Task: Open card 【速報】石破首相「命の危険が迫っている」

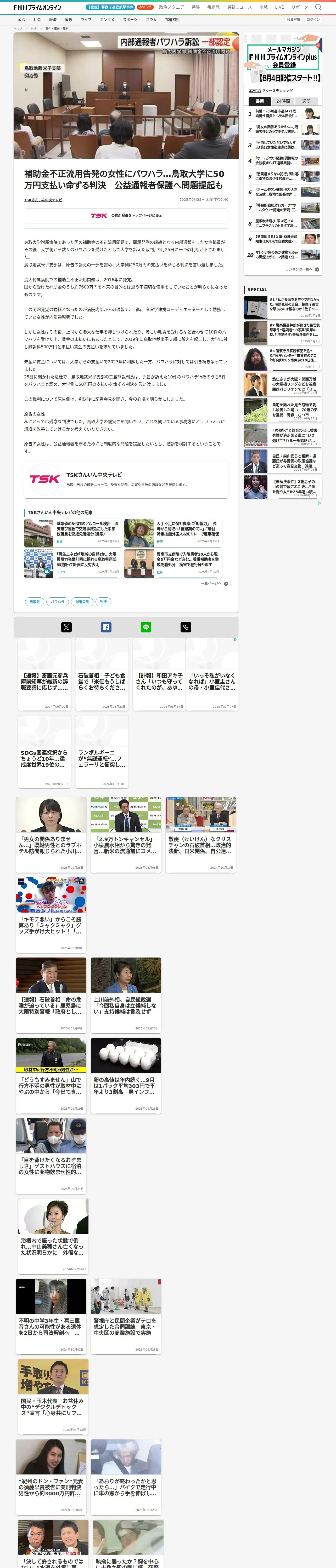Action: pos(51,995)
